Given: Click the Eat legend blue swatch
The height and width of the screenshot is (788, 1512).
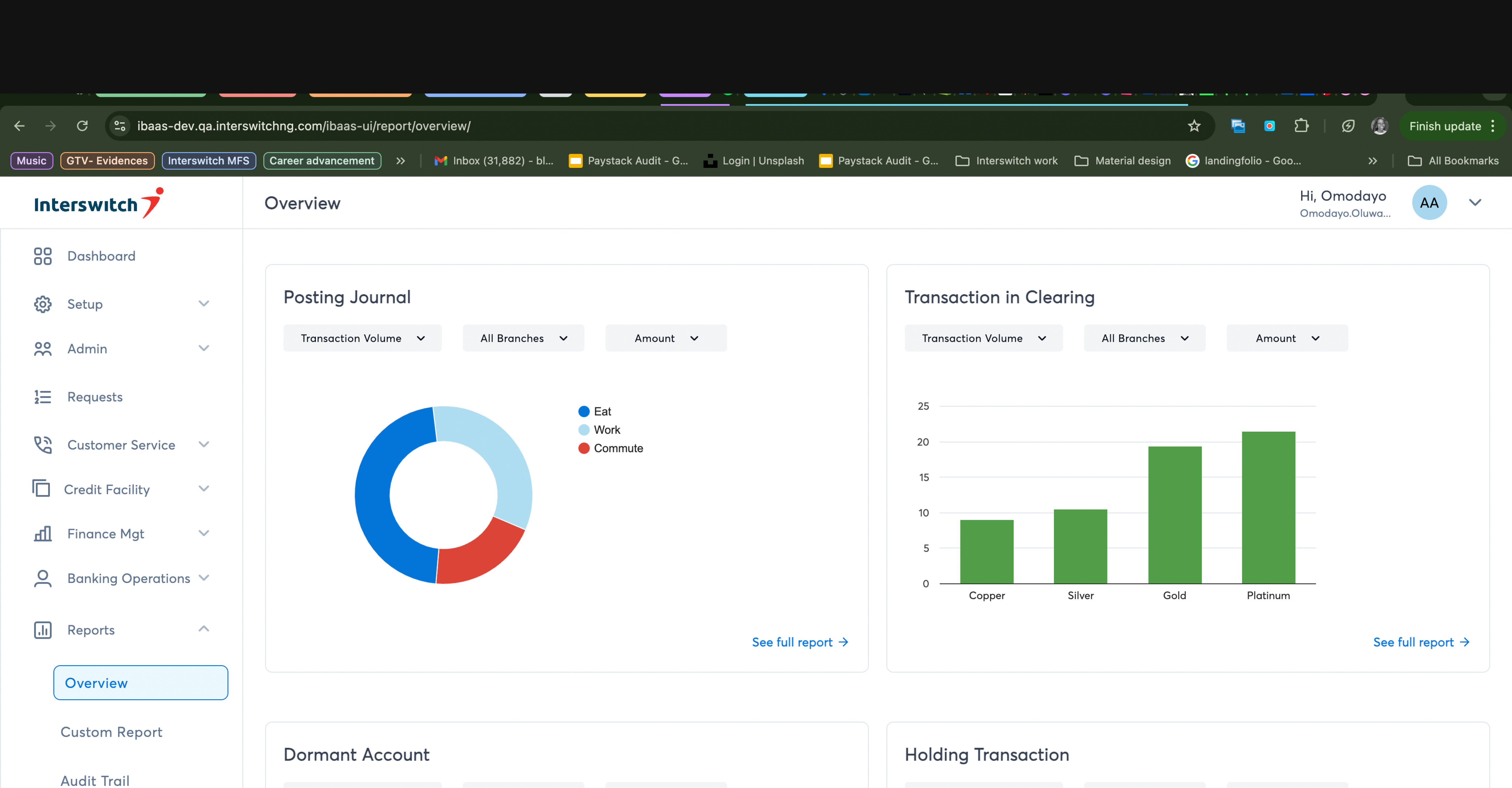Looking at the screenshot, I should tap(583, 411).
